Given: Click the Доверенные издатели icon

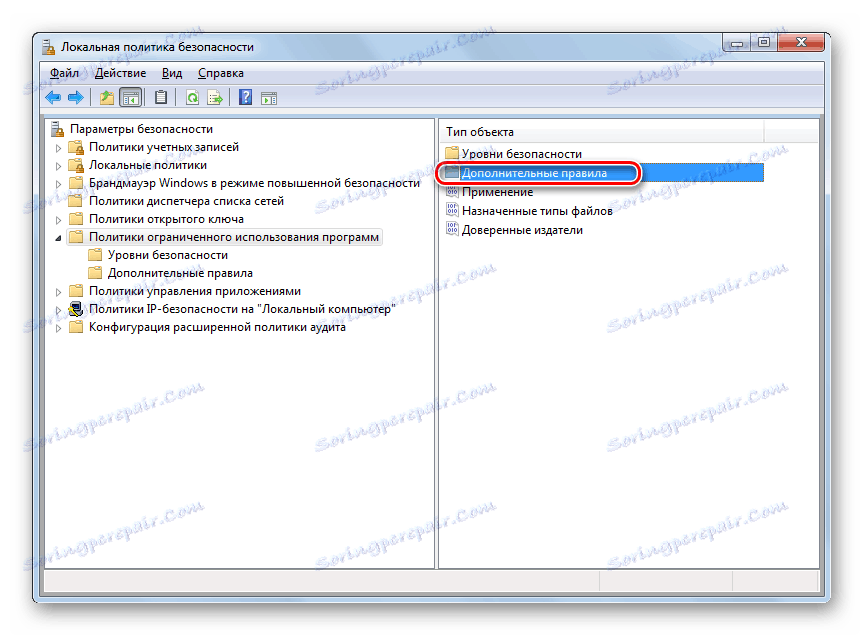Looking at the screenshot, I should pos(452,229).
